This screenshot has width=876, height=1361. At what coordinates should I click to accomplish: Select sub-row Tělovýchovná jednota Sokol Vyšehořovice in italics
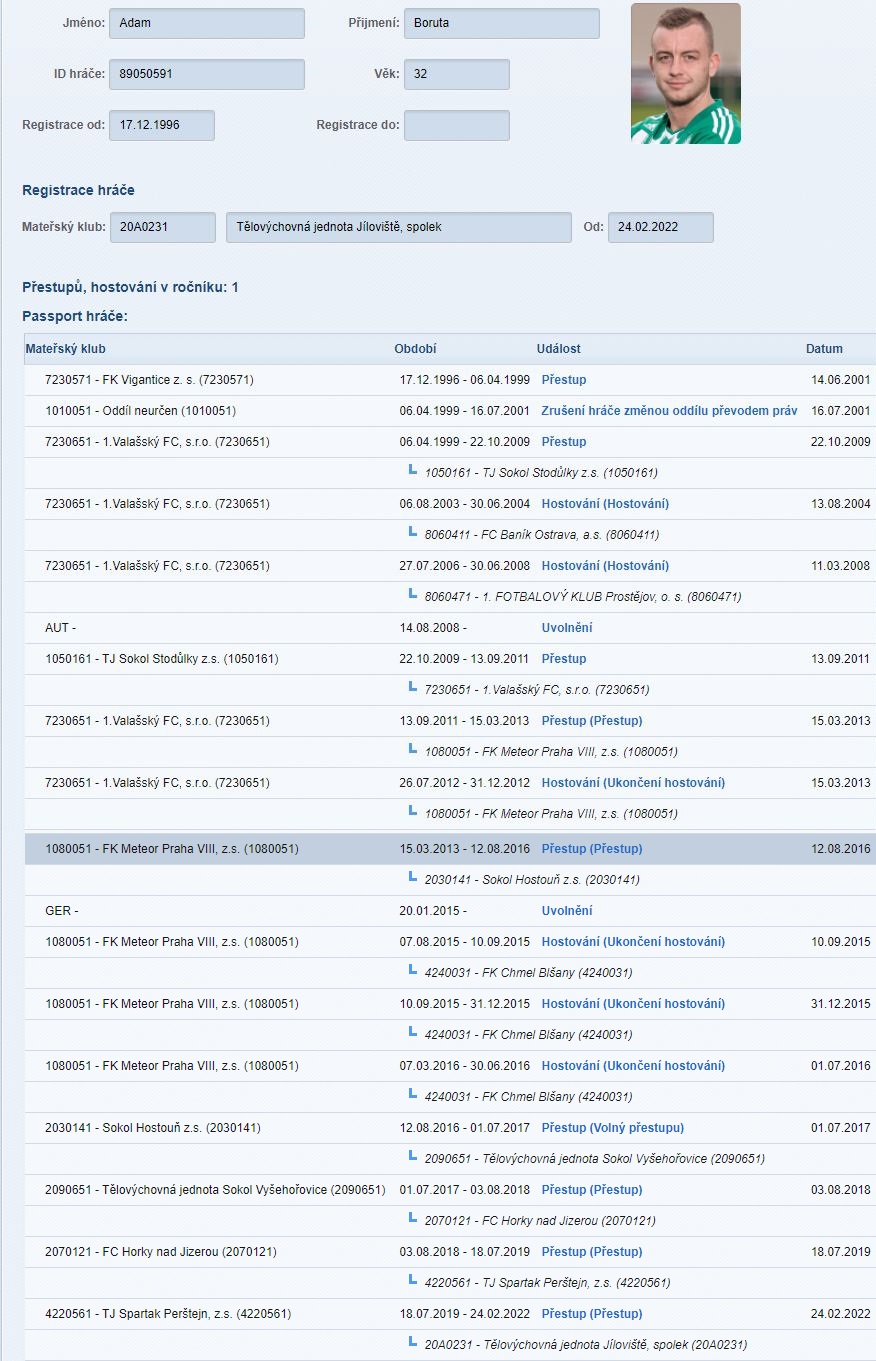click(x=450, y=1159)
